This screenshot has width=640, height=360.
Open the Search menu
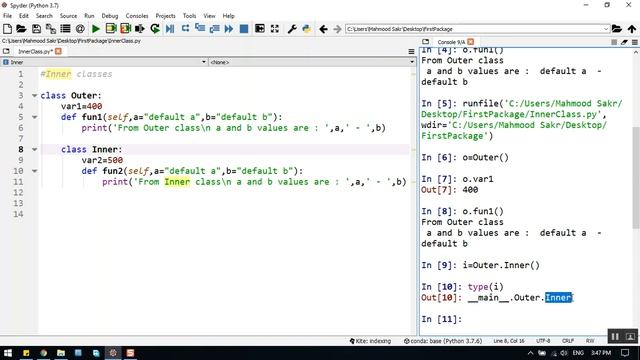coord(44,16)
